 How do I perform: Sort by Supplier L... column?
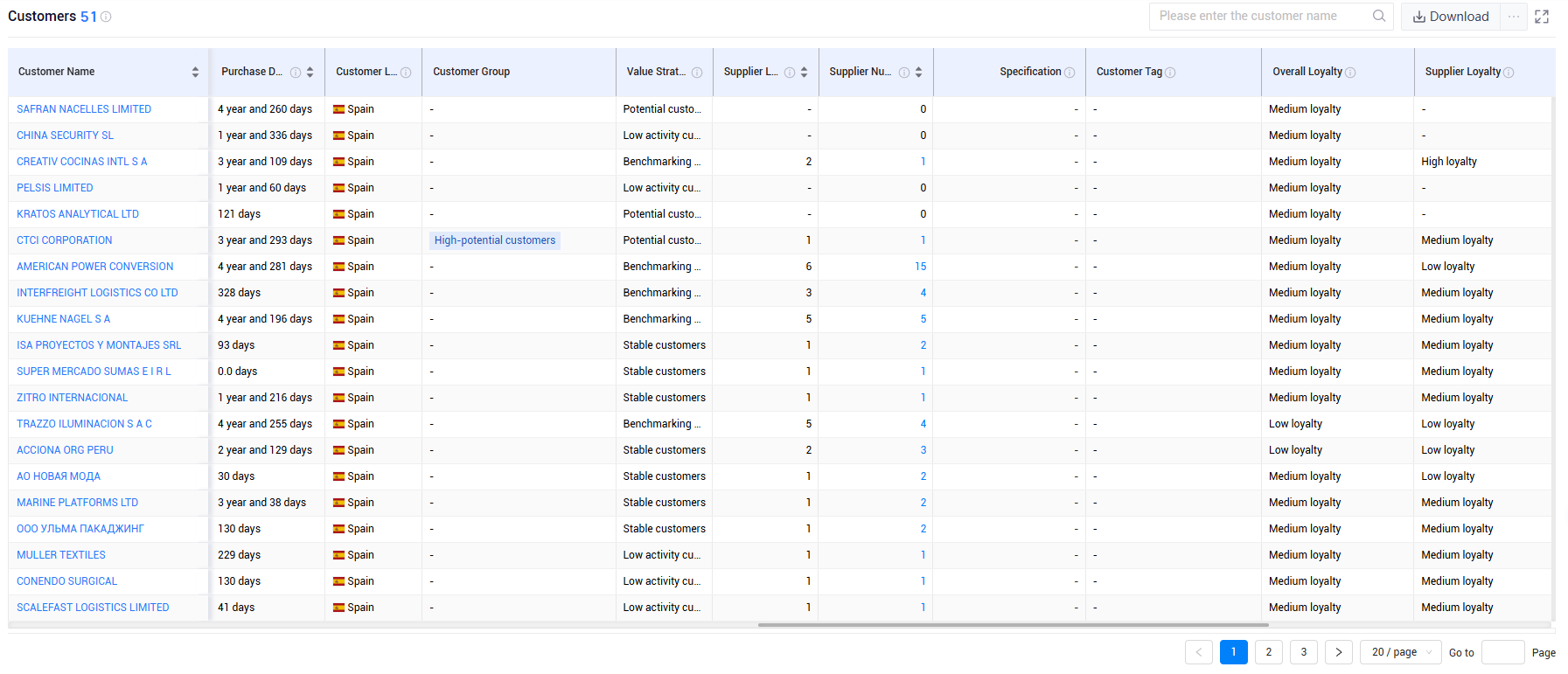pos(804,72)
